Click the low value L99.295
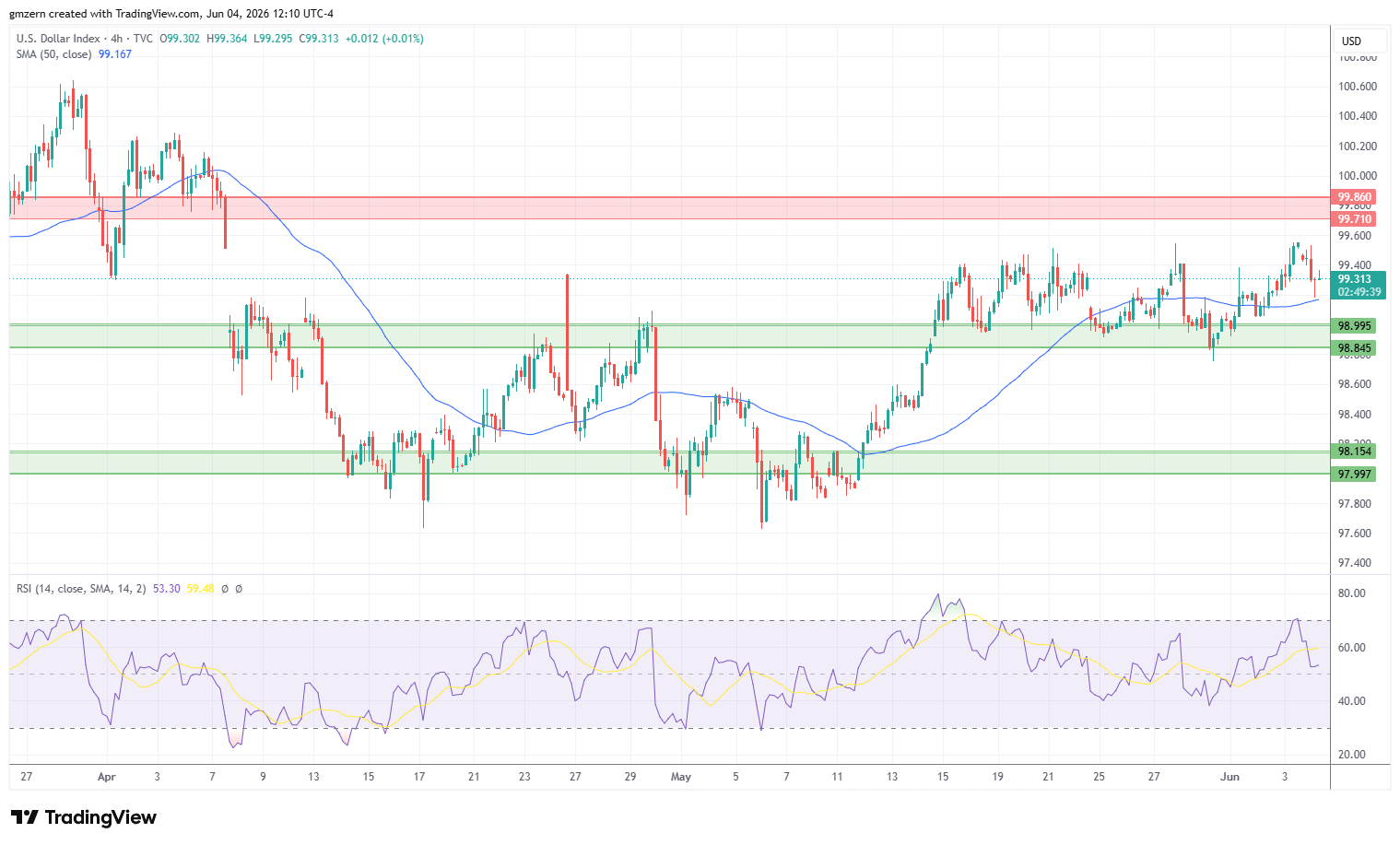This screenshot has height=845, width=1400. coord(273,39)
